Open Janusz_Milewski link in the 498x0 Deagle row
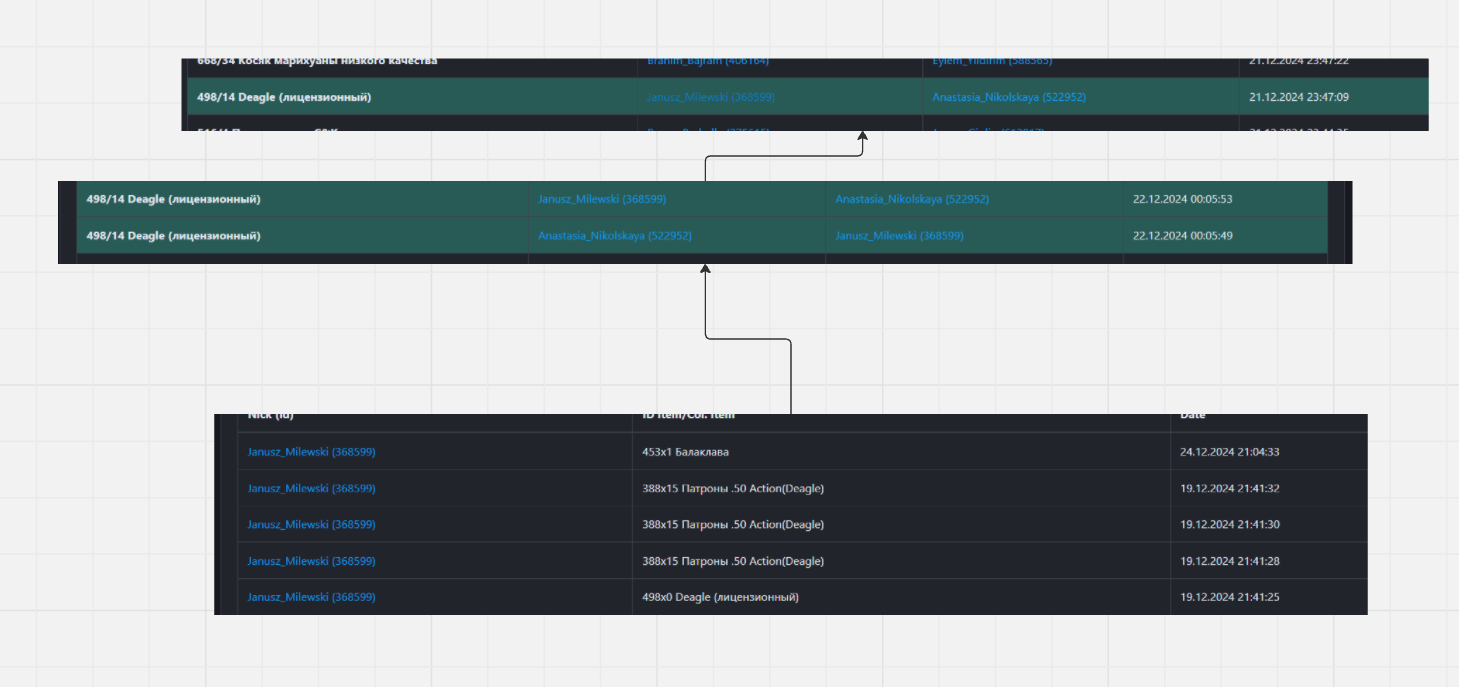The image size is (1459, 687). pyautogui.click(x=311, y=597)
